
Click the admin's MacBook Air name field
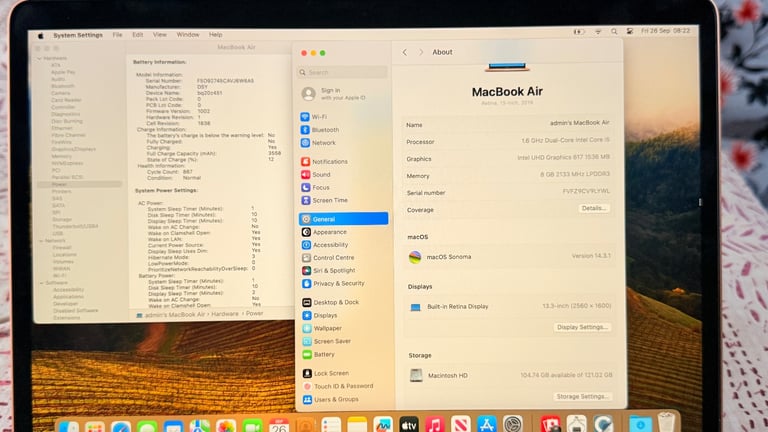[579, 123]
